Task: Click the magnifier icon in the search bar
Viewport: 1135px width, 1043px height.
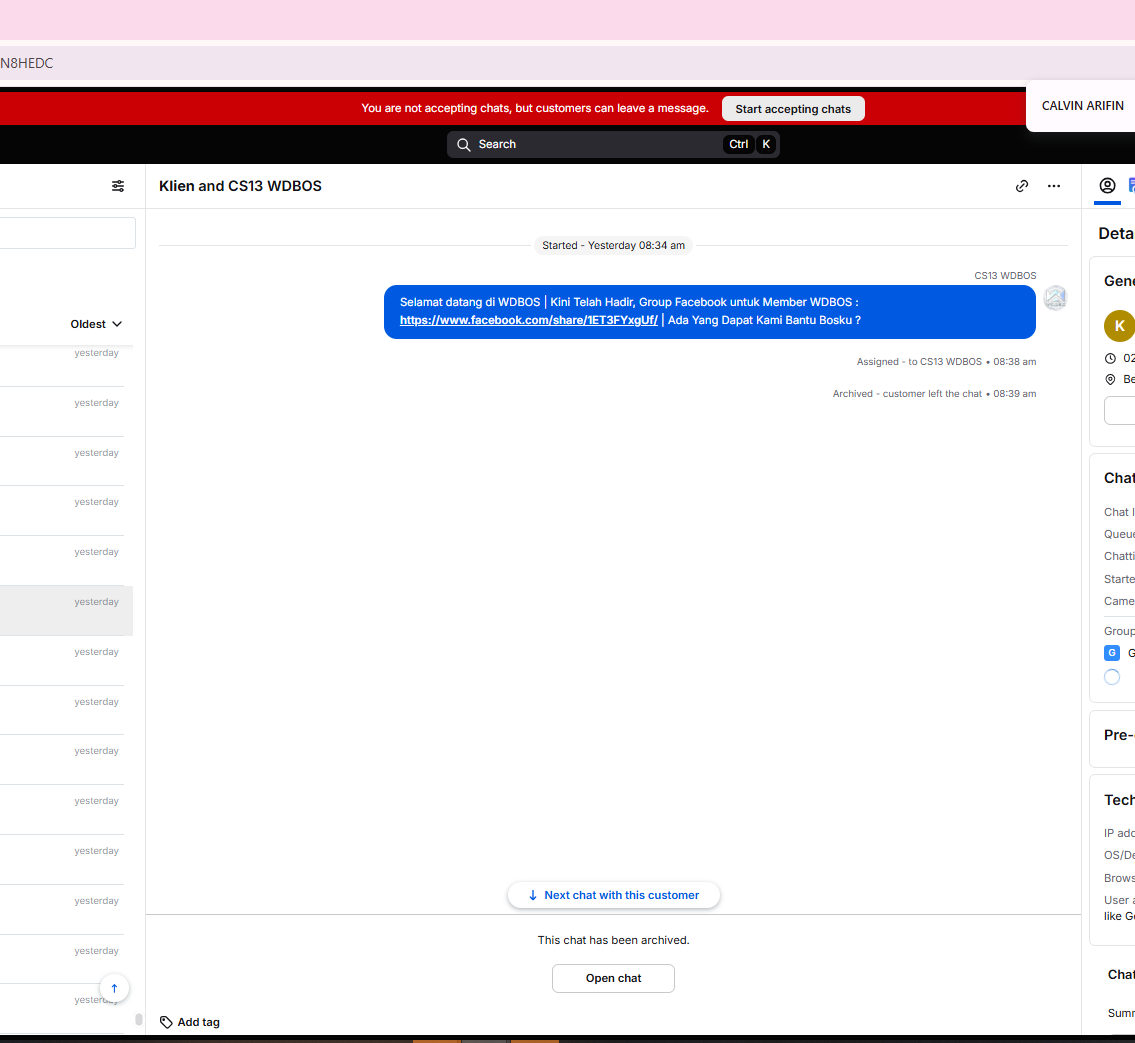Action: coord(463,145)
